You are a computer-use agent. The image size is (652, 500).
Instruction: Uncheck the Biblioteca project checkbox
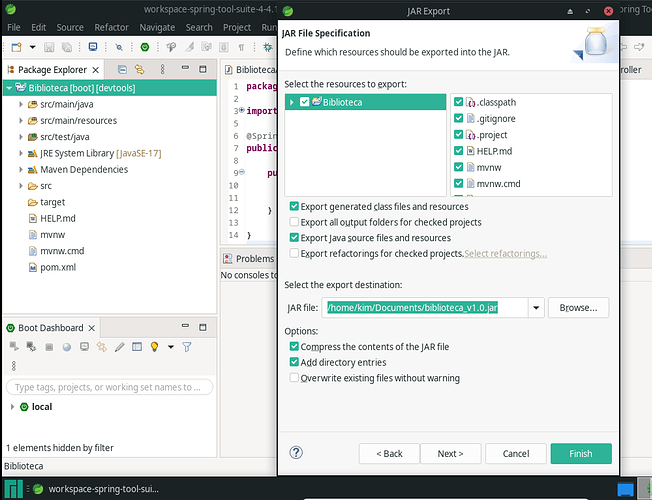tap(304, 102)
